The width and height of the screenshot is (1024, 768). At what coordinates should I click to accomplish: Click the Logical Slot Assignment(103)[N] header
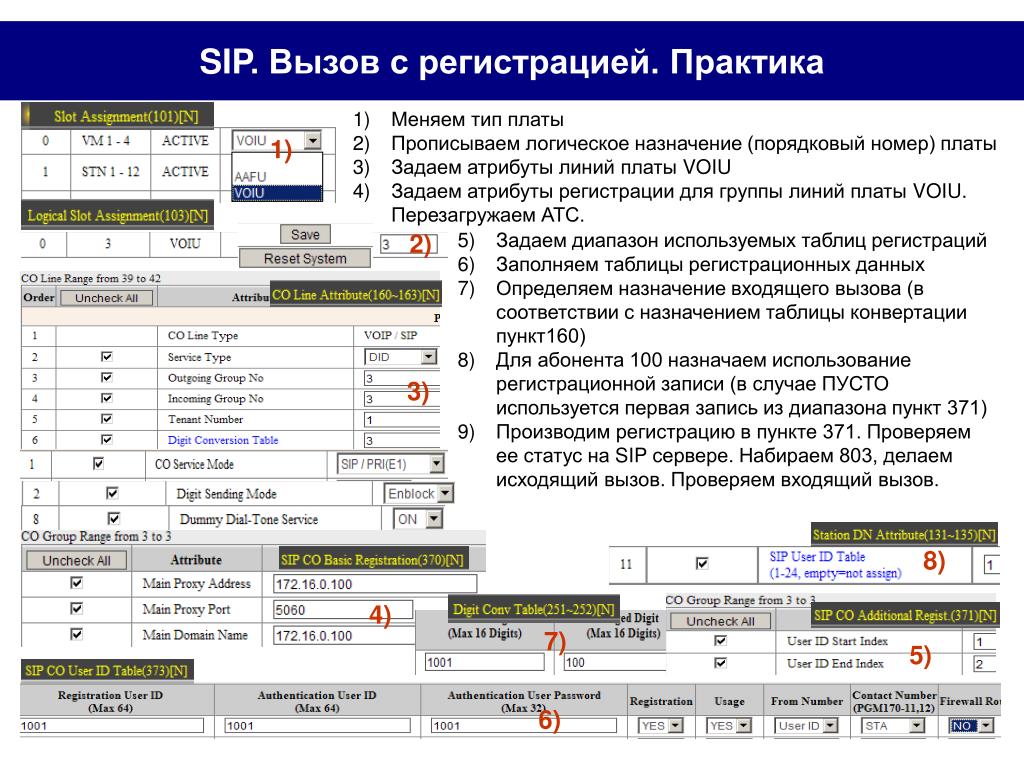118,216
